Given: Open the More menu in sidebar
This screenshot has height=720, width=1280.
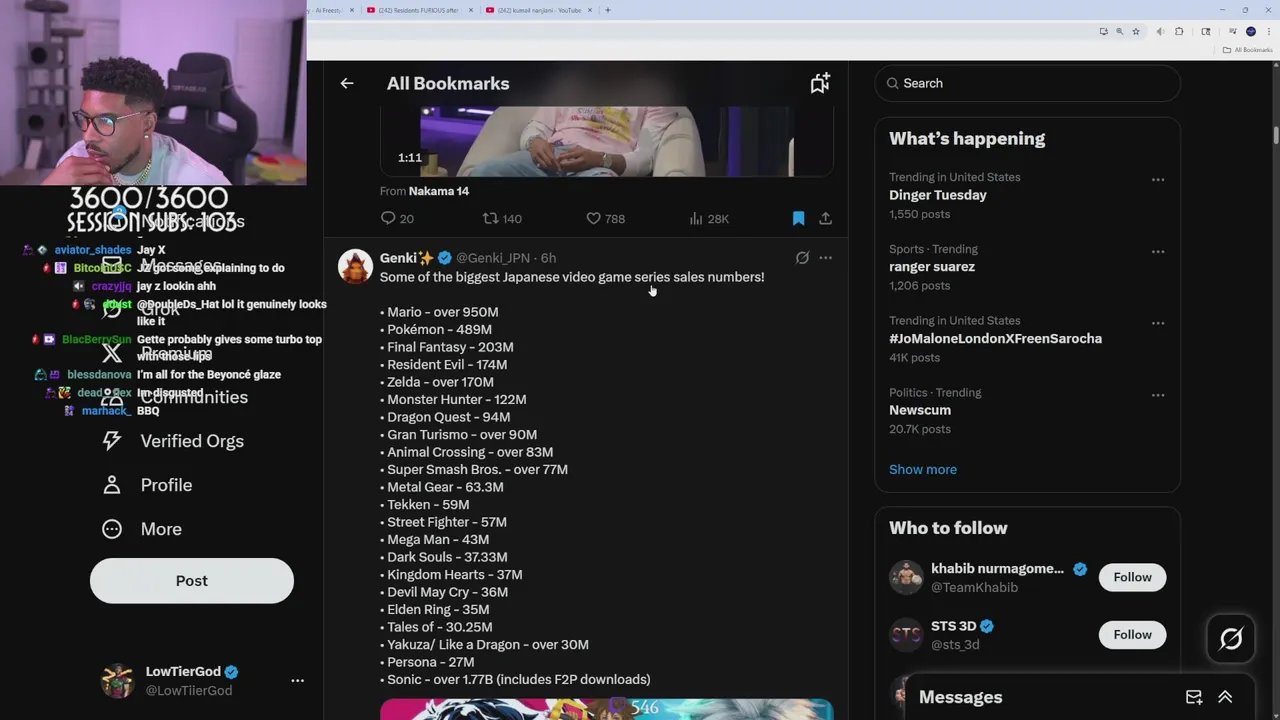Looking at the screenshot, I should [x=141, y=529].
